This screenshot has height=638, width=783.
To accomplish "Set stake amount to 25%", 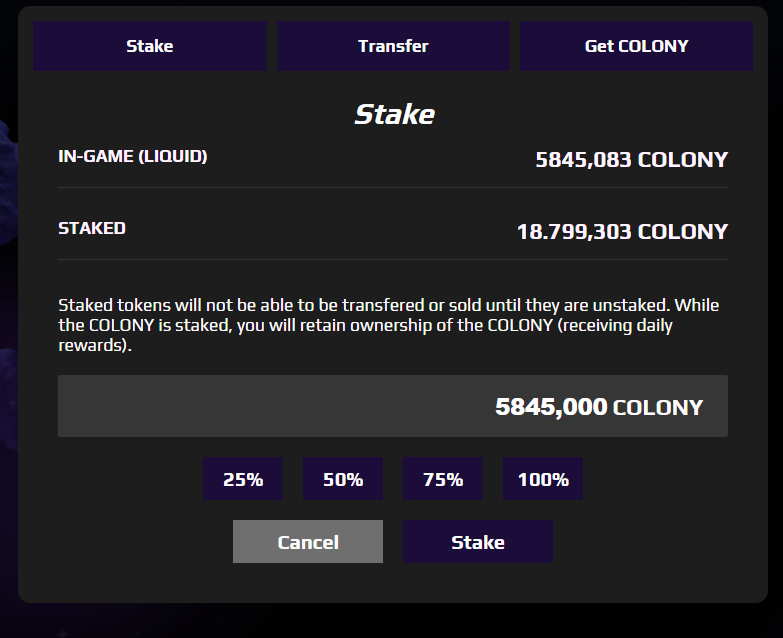I will pyautogui.click(x=243, y=479).
